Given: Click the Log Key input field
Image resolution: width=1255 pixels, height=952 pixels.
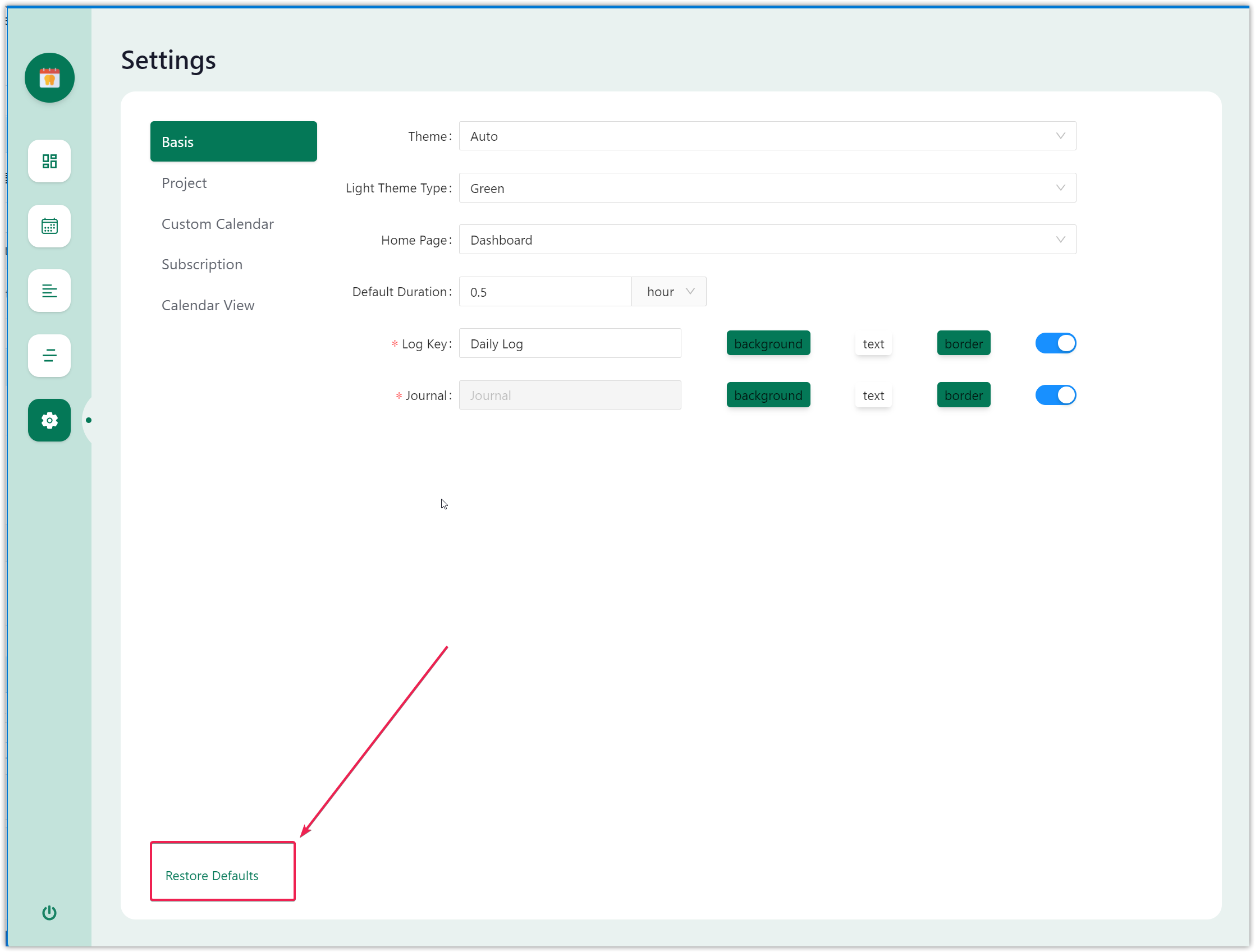Looking at the screenshot, I should tap(570, 343).
